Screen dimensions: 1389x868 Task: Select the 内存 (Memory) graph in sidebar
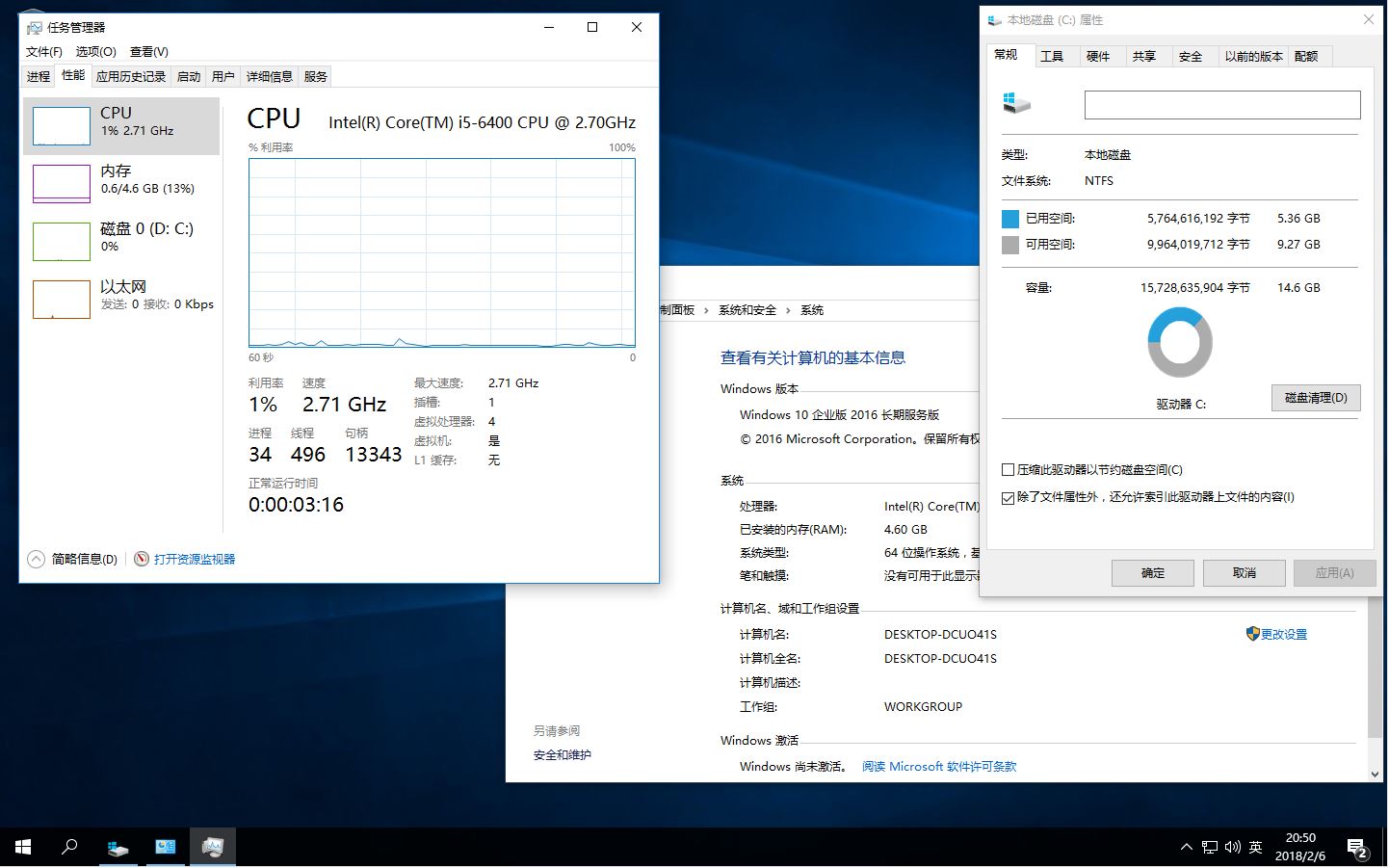tap(120, 183)
